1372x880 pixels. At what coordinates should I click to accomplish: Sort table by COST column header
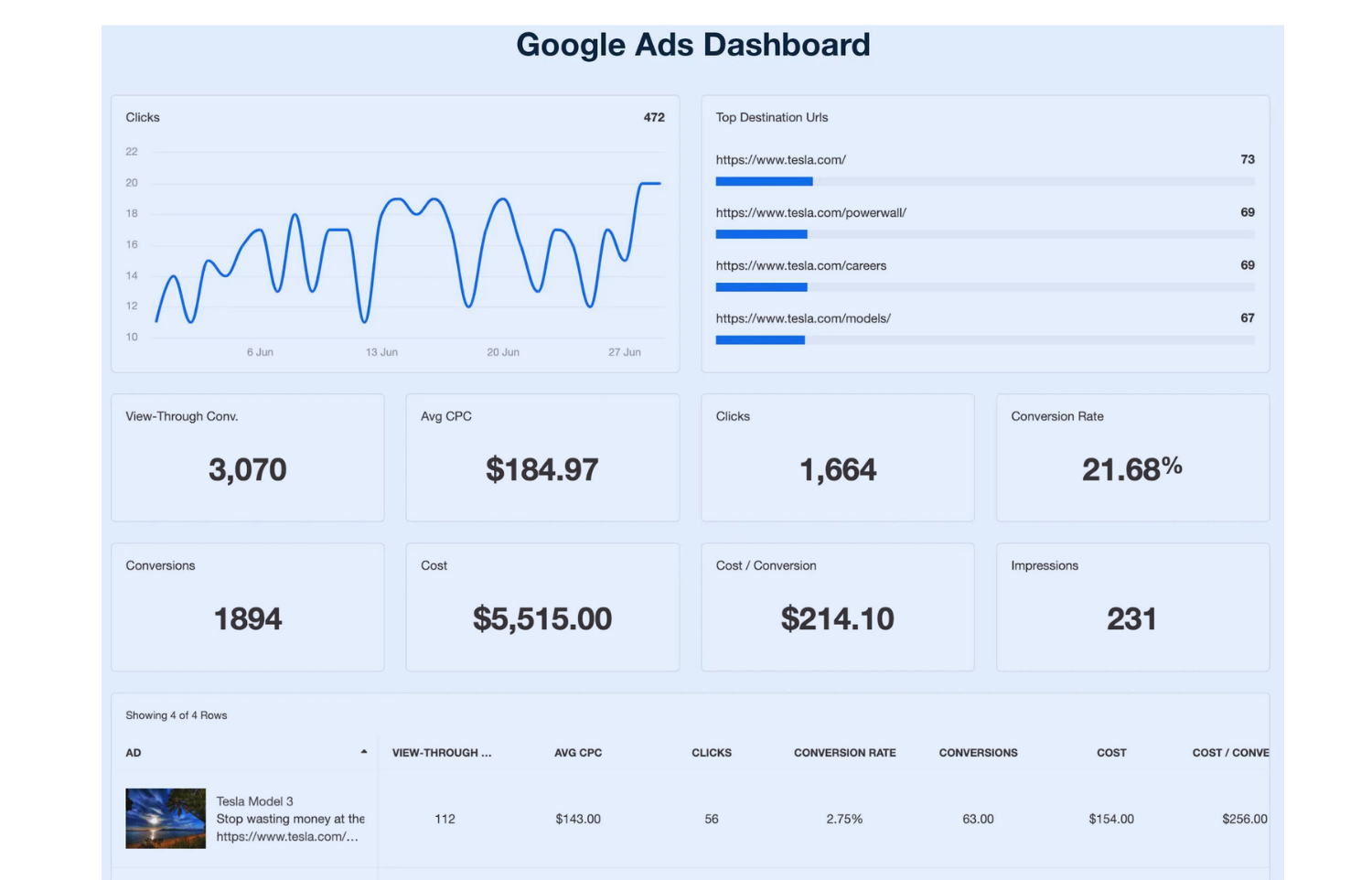(1111, 753)
